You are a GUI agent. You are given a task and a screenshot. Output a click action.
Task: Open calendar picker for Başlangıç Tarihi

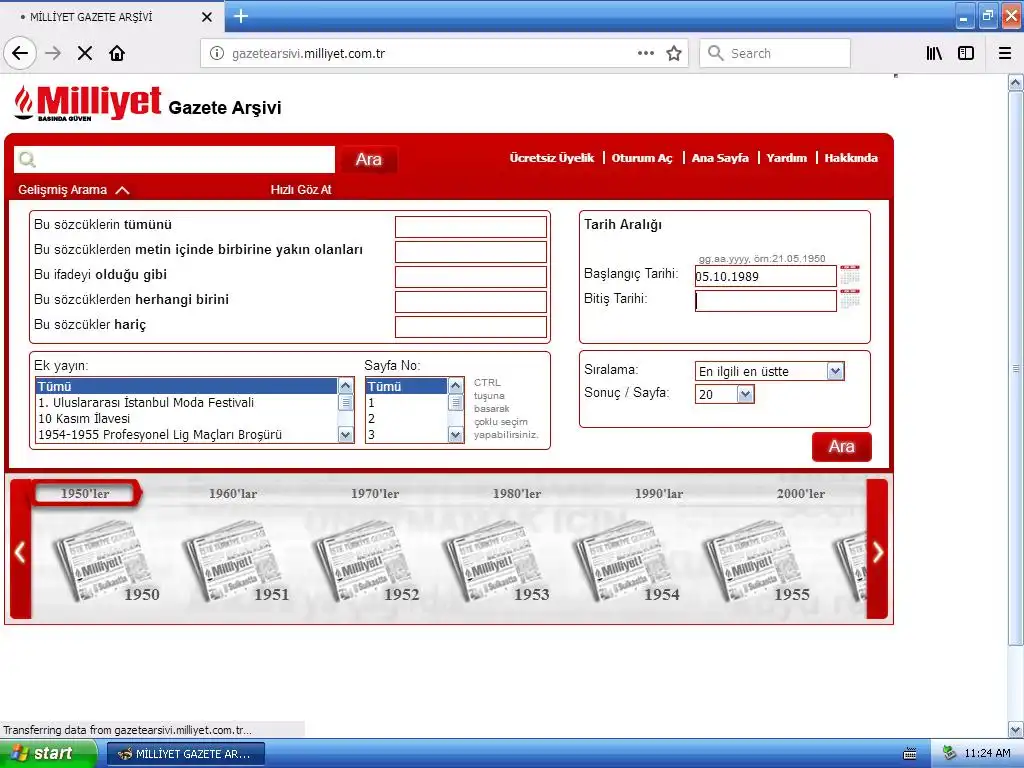click(850, 275)
